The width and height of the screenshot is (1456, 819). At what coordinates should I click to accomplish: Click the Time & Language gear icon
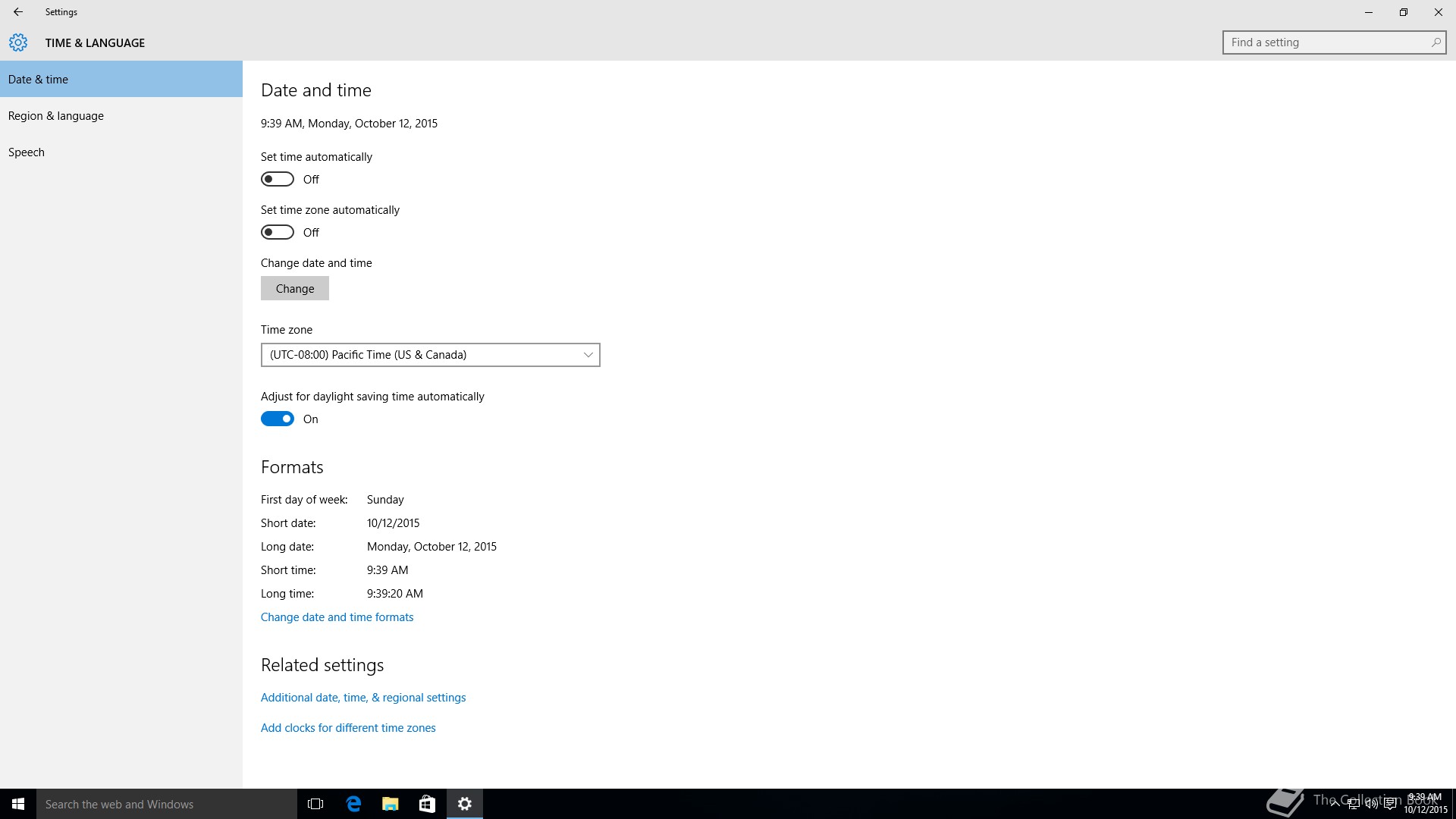[18, 42]
